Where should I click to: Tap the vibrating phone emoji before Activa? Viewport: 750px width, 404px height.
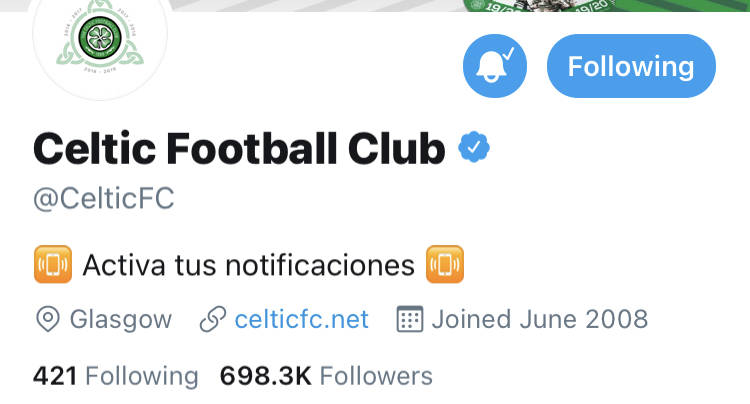52,265
